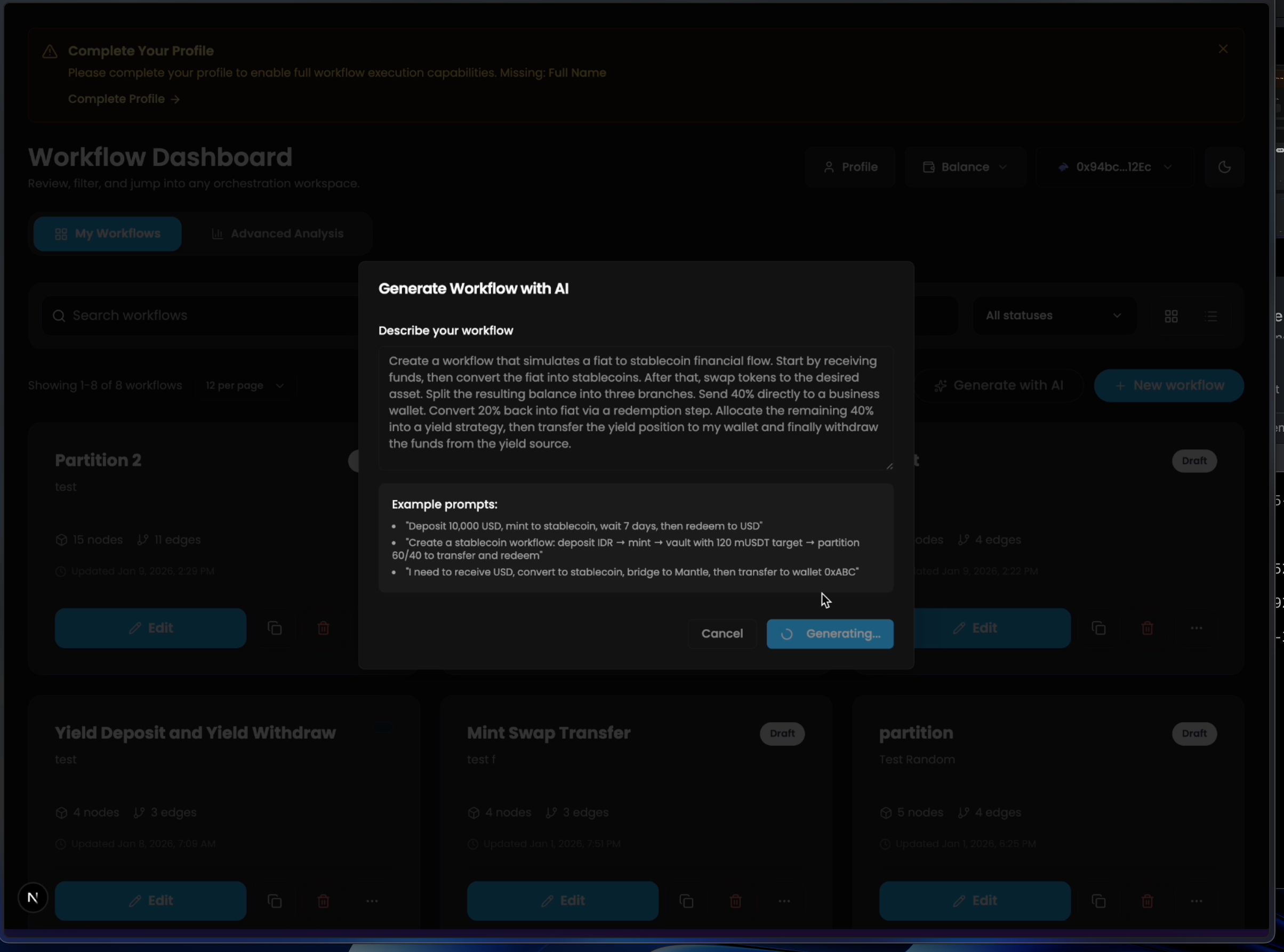Image resolution: width=1284 pixels, height=952 pixels.
Task: Open more options for partition workflow
Action: (x=1197, y=901)
